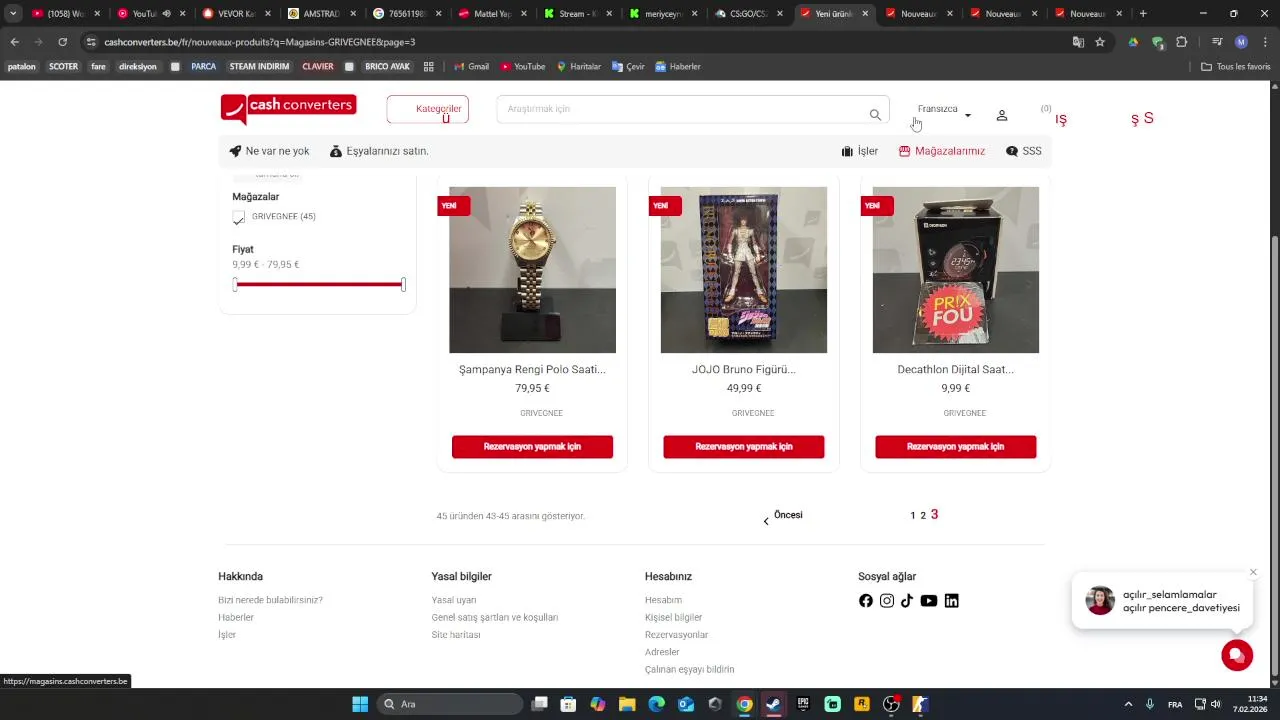Open Çalınan eşyayı bildirin link
This screenshot has height=720, width=1280.
coord(689,669)
